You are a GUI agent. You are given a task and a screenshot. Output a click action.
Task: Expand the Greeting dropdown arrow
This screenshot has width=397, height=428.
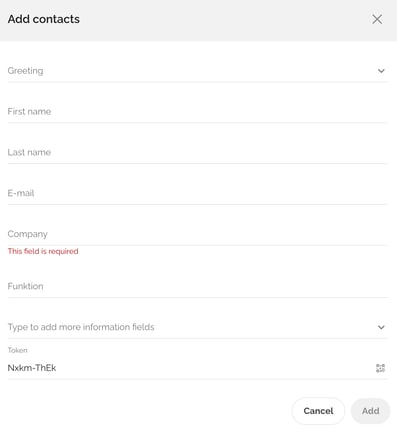coord(381,71)
